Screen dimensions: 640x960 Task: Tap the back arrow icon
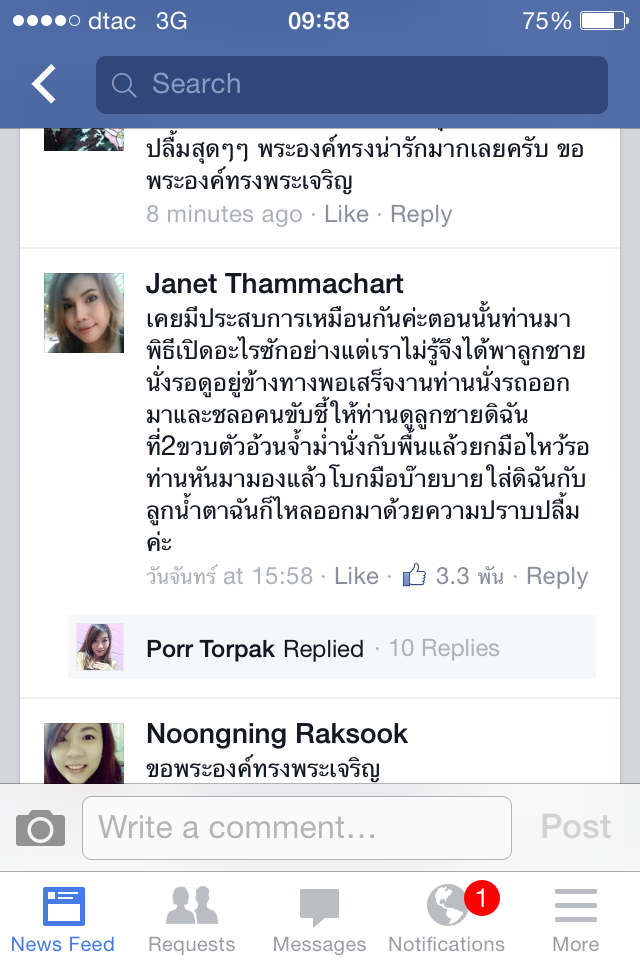coord(43,84)
